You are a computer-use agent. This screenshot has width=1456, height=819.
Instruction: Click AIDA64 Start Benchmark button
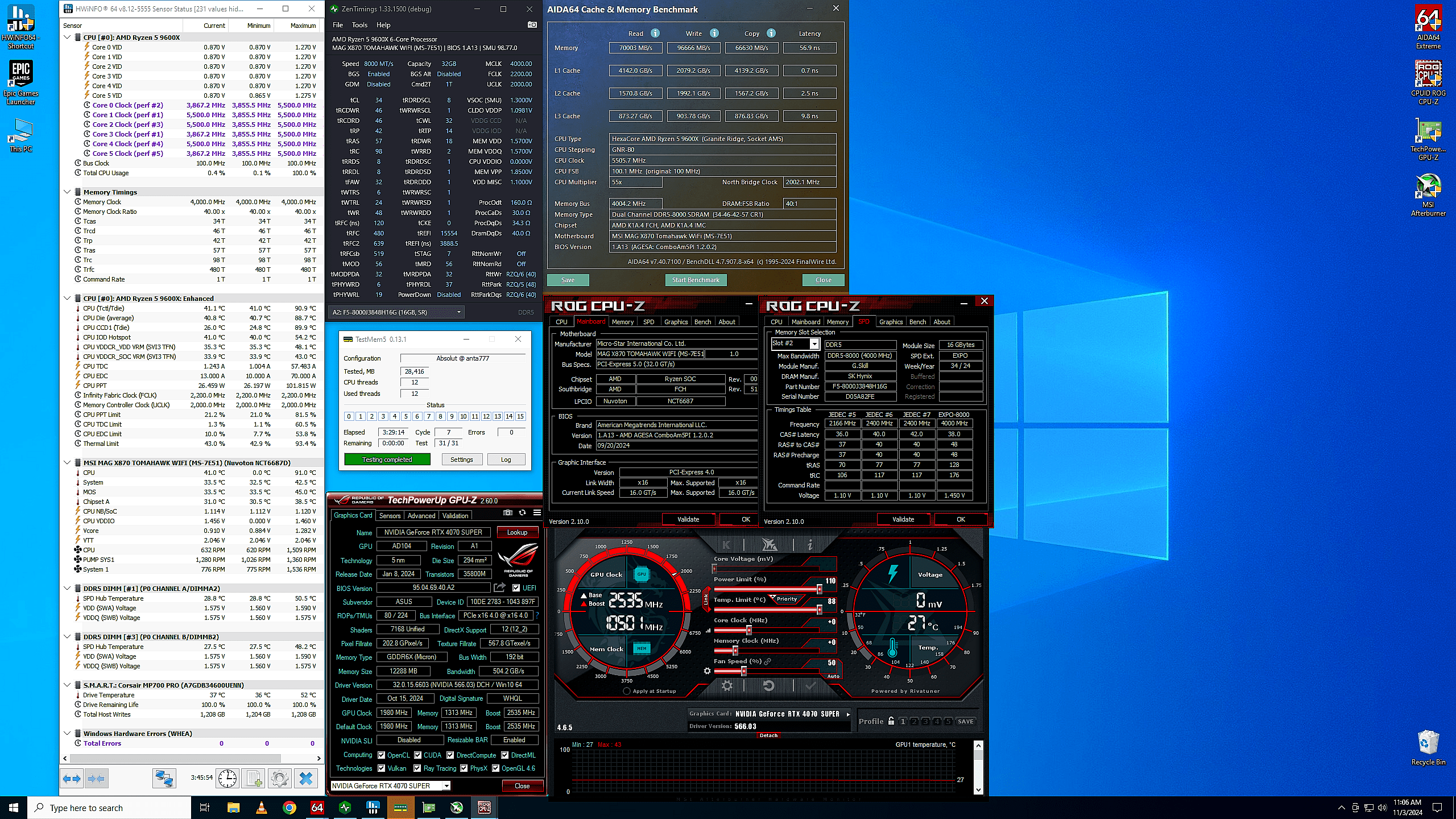[696, 280]
